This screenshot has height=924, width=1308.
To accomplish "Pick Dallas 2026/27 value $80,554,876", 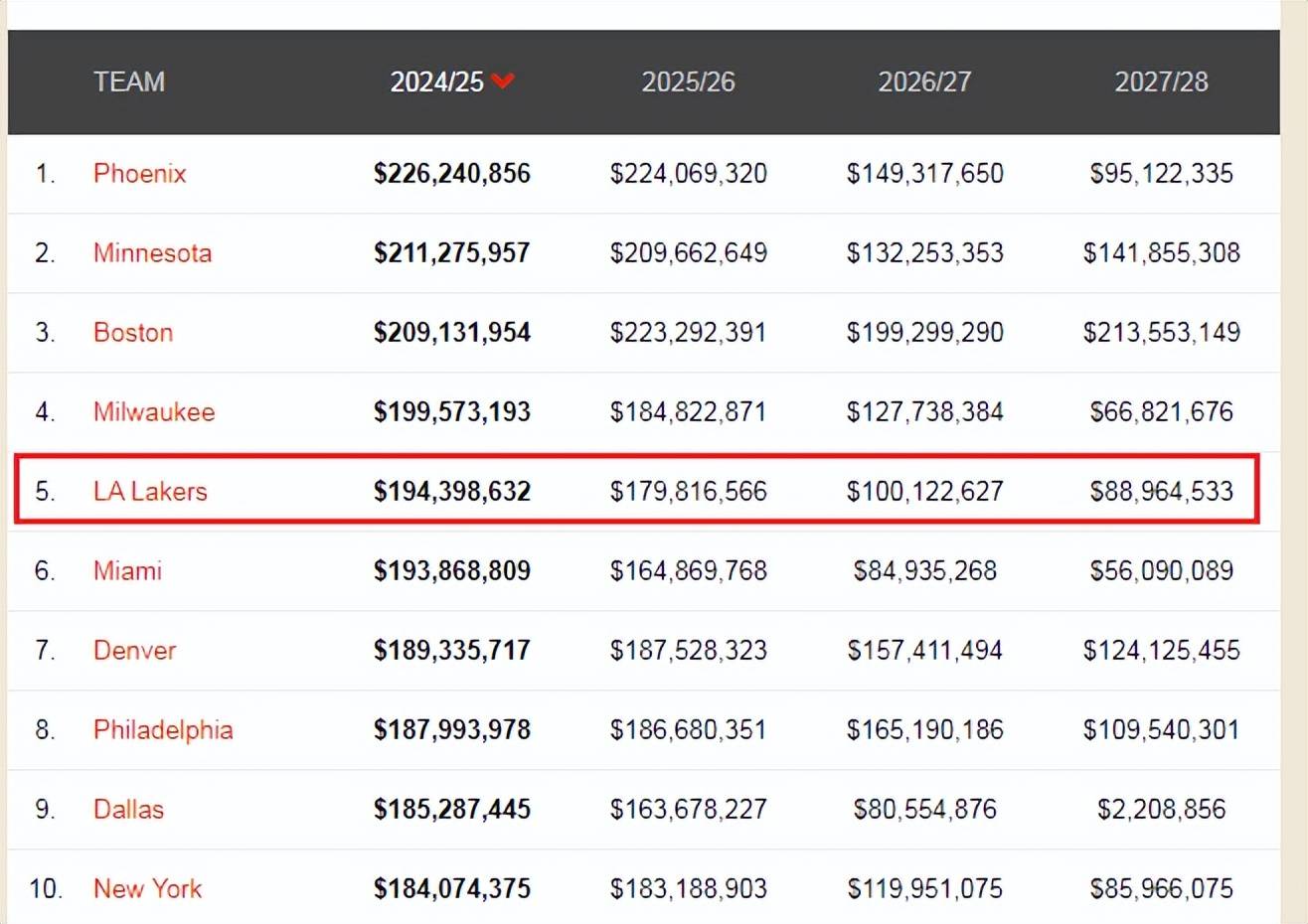I will (925, 810).
